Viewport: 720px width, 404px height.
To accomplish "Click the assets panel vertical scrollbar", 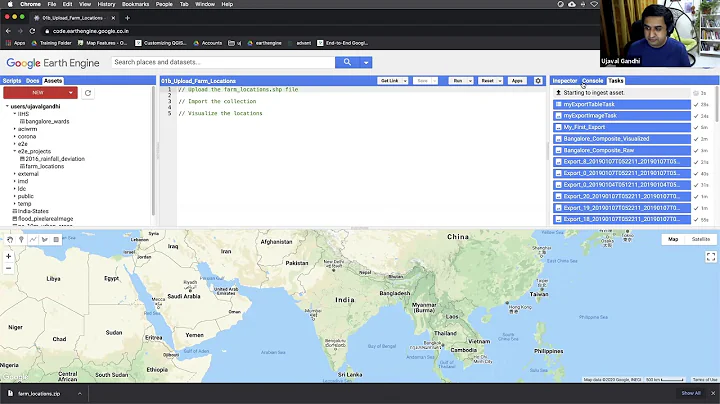I will pyautogui.click(x=153, y=152).
